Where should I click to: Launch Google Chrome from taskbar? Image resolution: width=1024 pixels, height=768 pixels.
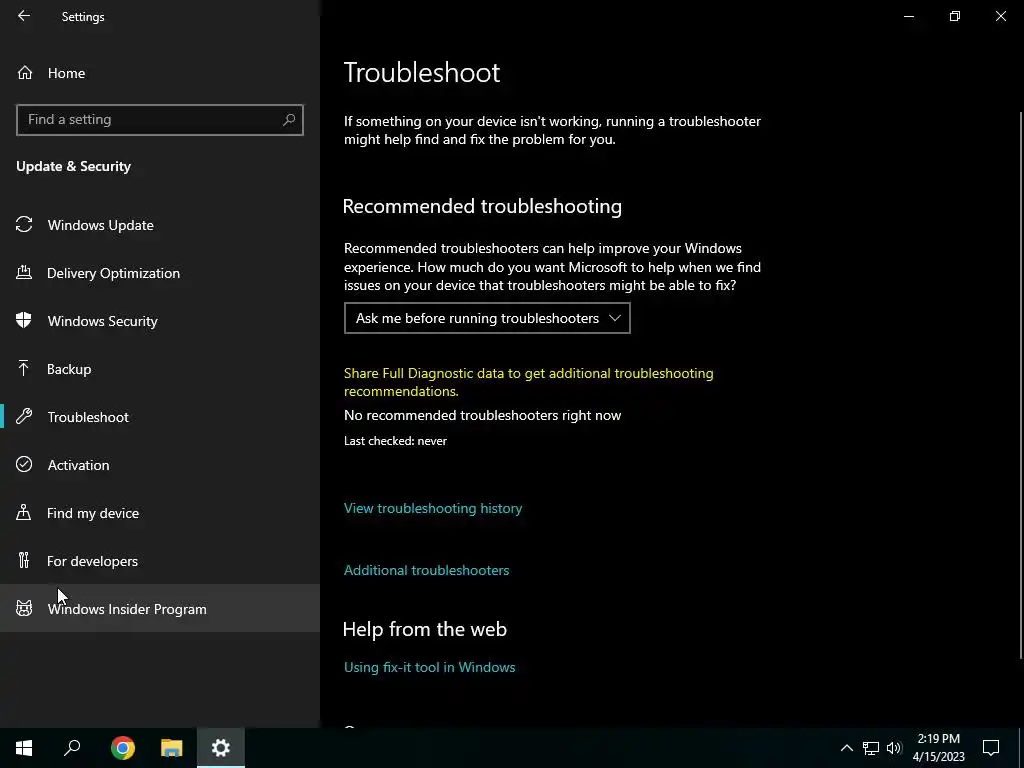(x=123, y=748)
